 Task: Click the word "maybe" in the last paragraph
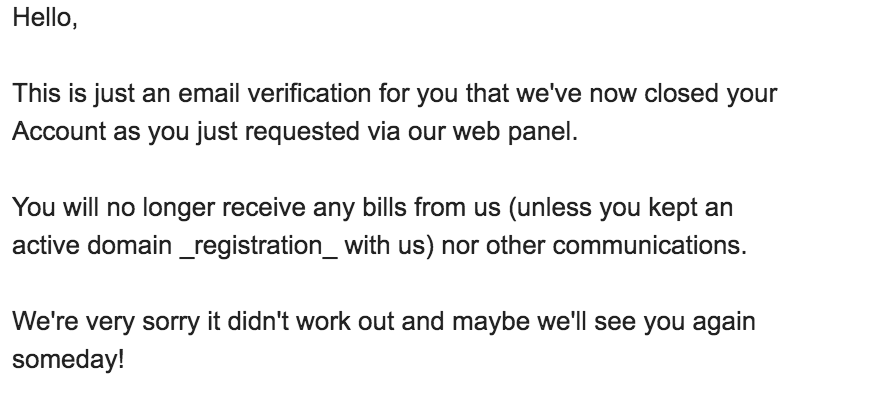(x=490, y=322)
